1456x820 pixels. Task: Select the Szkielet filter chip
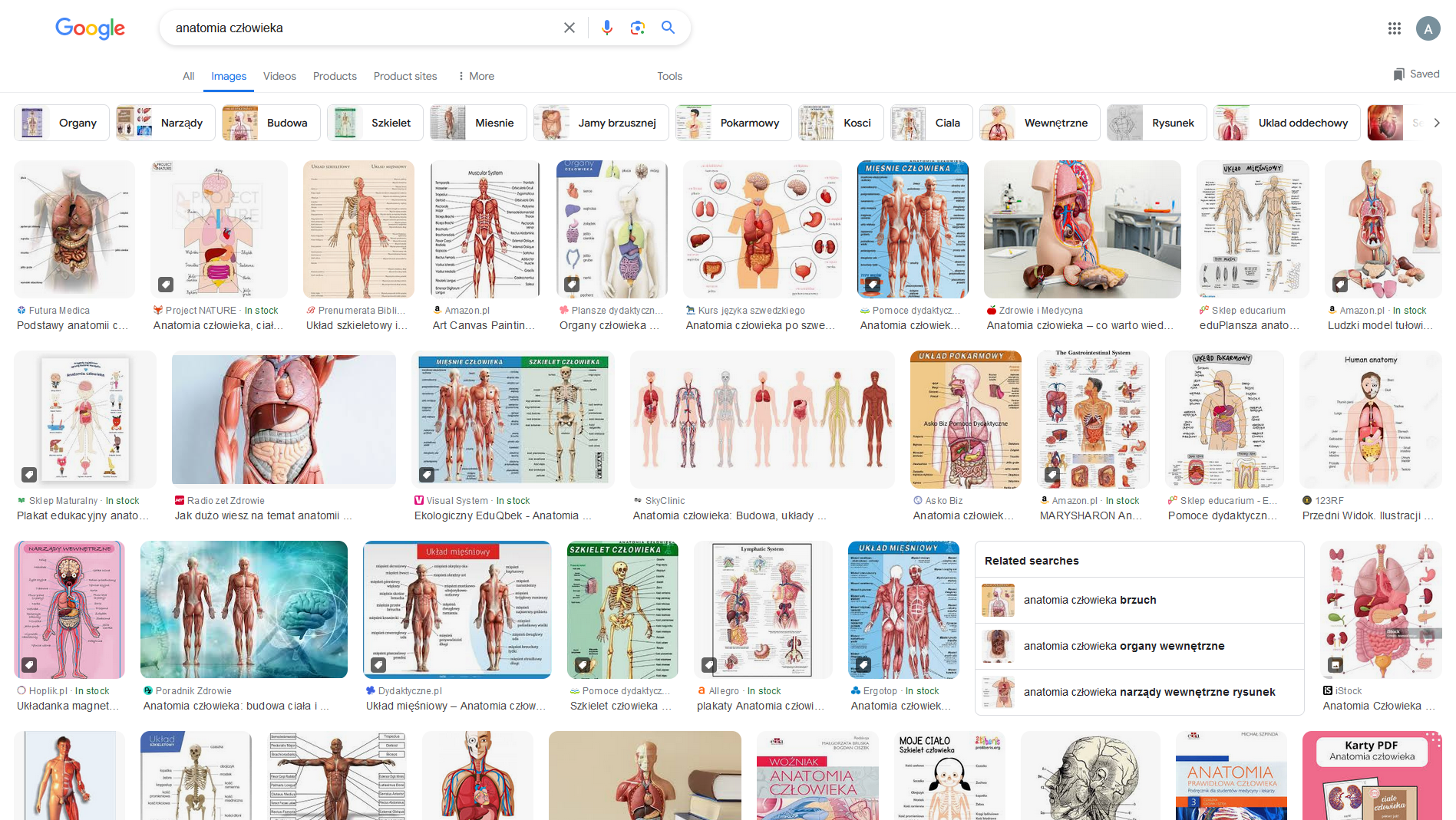pos(375,123)
